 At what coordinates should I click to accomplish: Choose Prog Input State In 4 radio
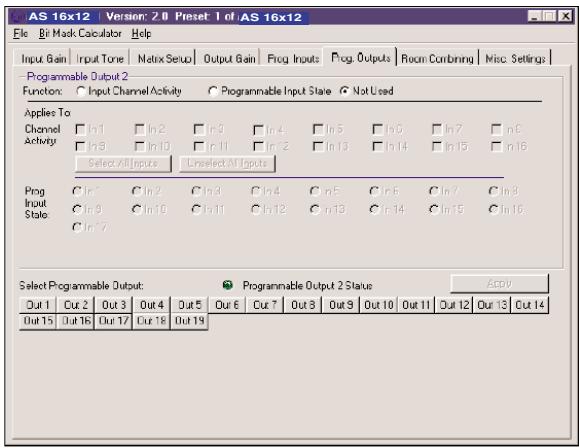256,191
